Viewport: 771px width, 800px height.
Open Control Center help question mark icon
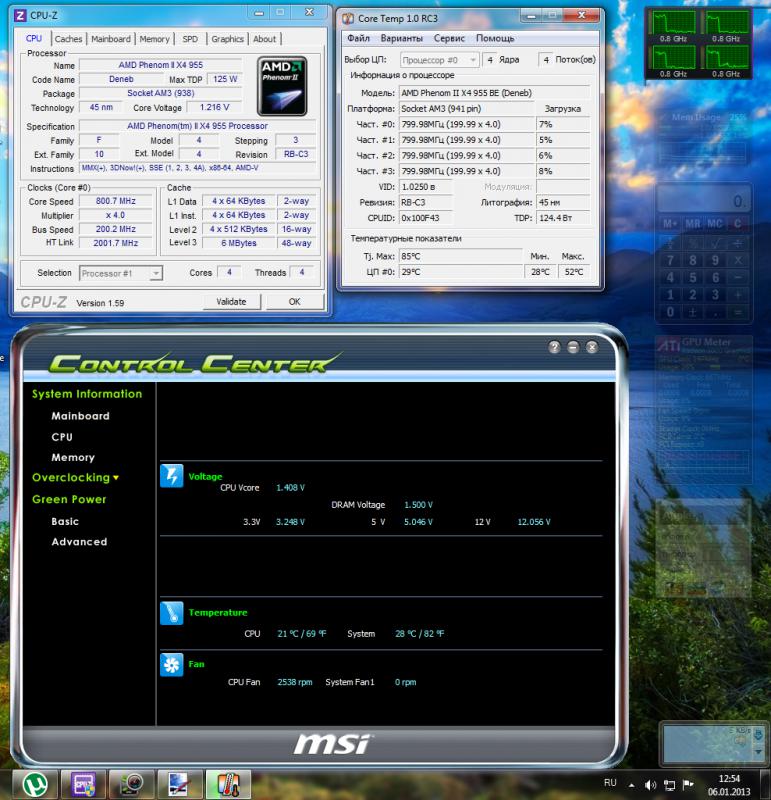(x=554, y=347)
